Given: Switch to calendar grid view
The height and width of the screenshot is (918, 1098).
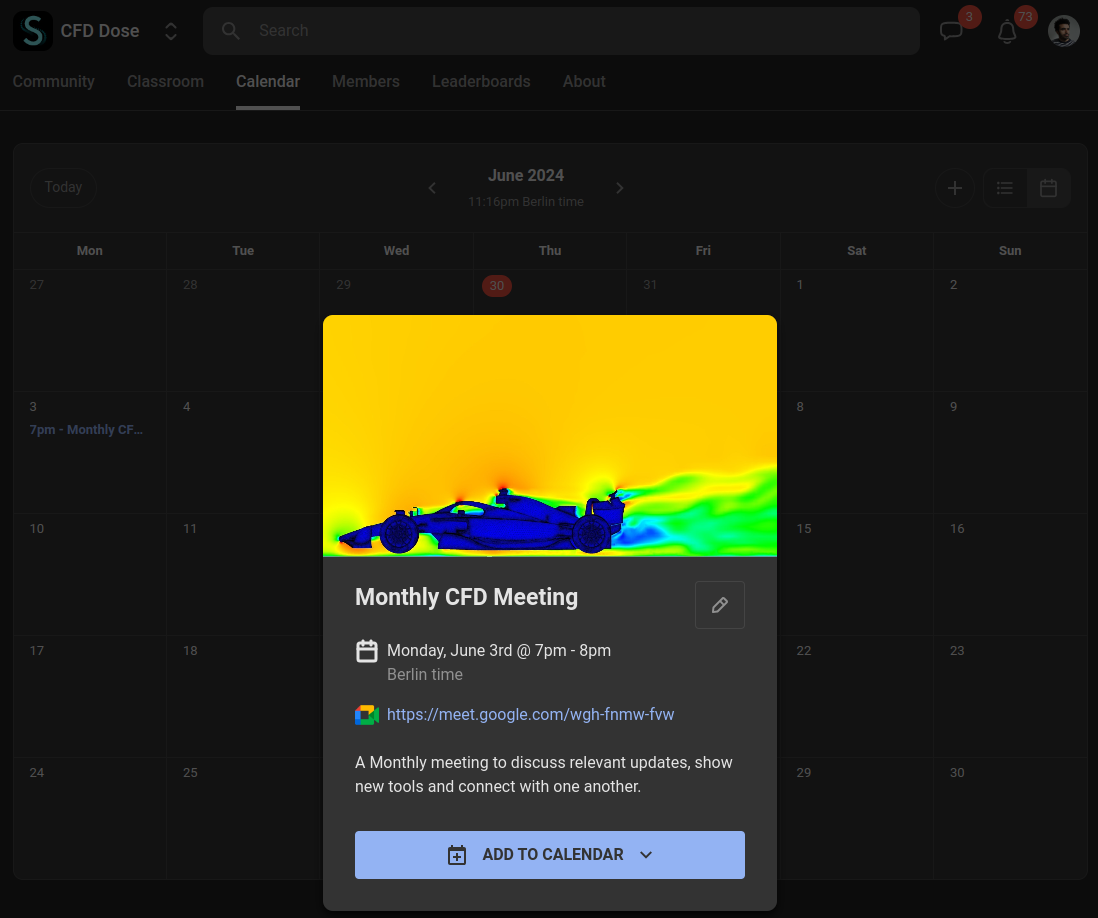Looking at the screenshot, I should click(x=1048, y=187).
